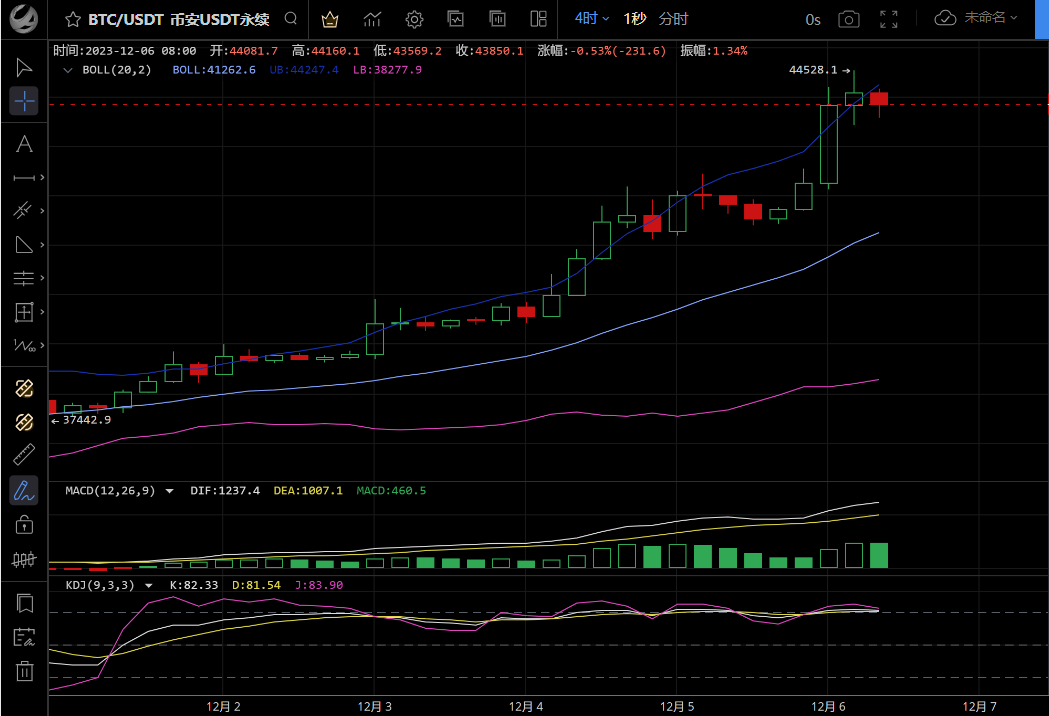Select the Fibonacci levels tool
Viewport: 1049px width, 716px height.
24,278
